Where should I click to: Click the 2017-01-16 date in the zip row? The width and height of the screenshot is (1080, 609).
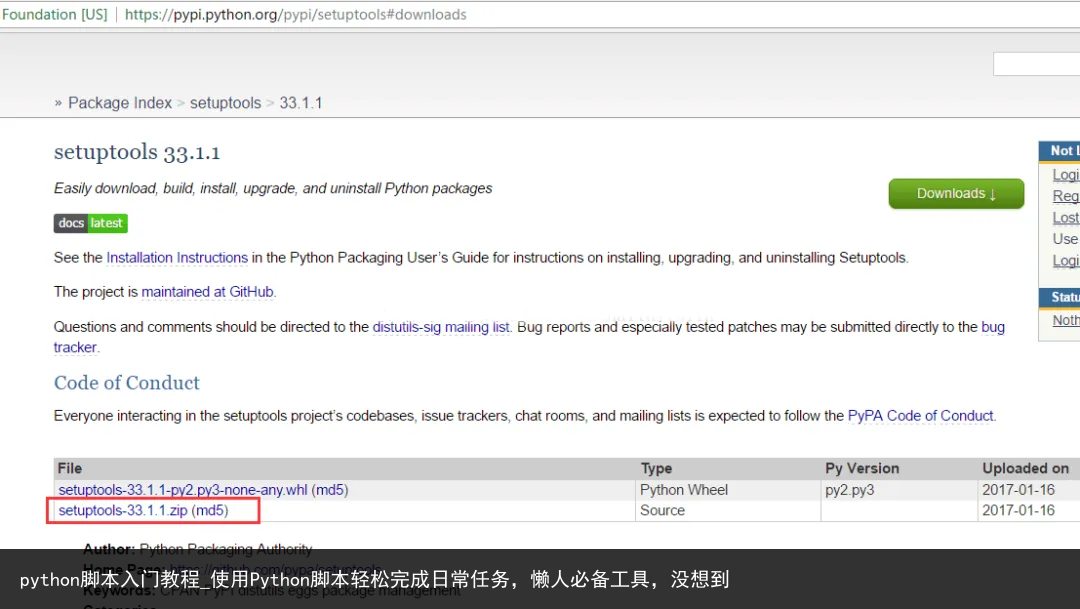pos(1018,510)
